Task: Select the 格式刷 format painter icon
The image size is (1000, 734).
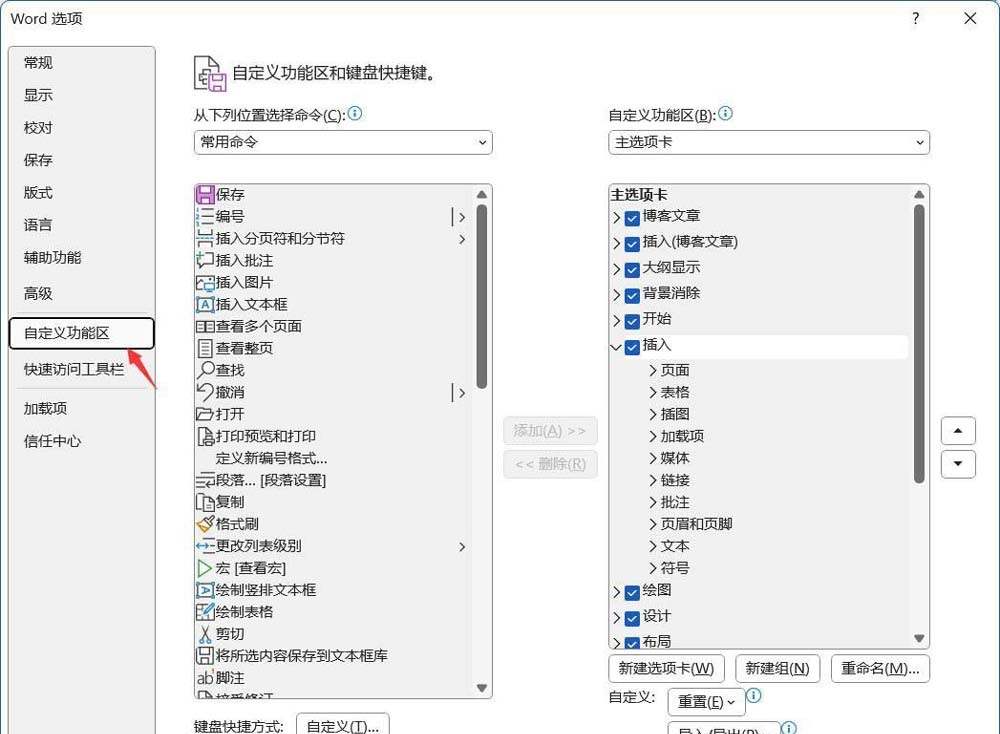Action: (205, 524)
